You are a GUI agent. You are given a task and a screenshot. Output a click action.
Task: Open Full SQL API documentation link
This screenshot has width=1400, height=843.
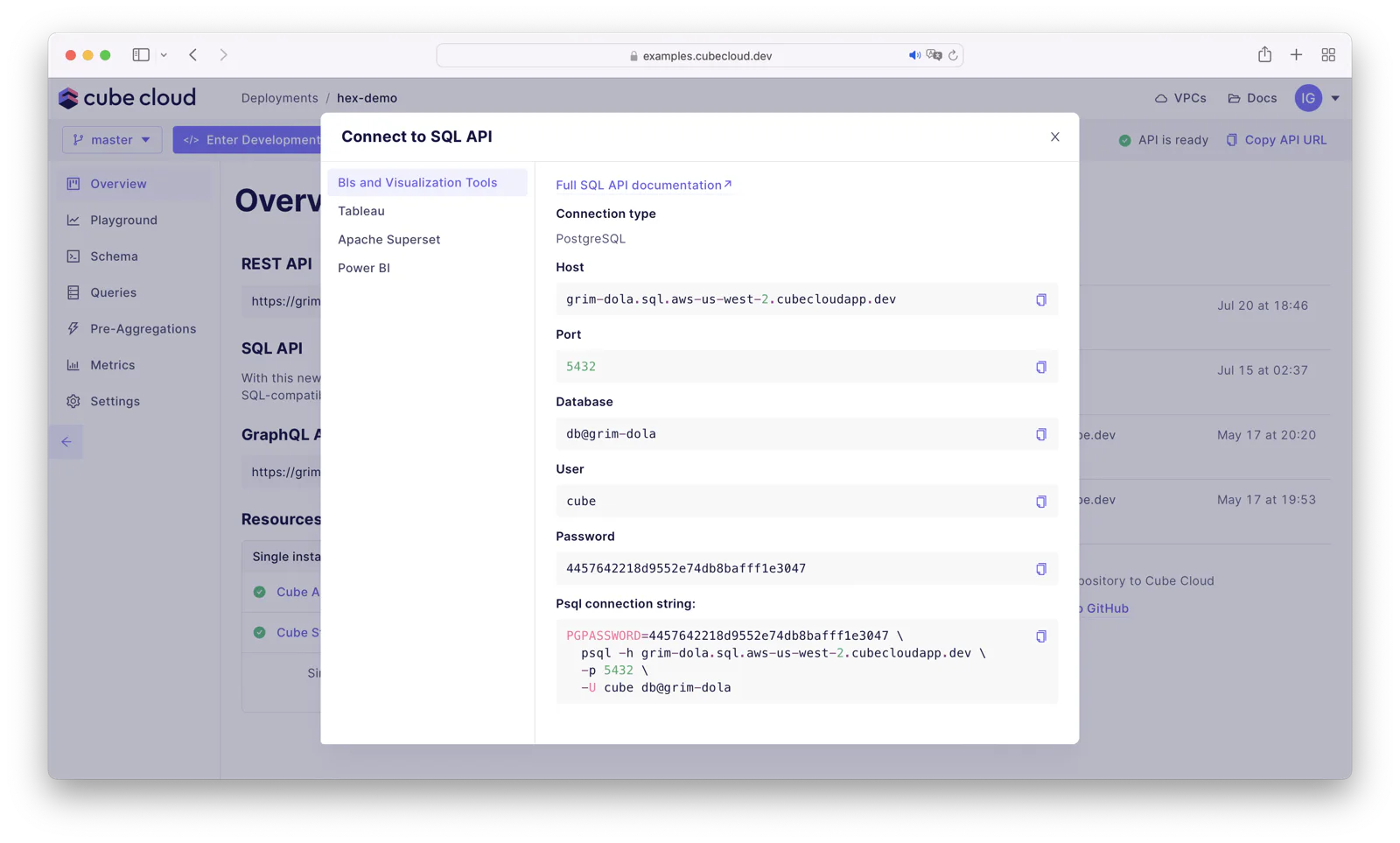(643, 185)
